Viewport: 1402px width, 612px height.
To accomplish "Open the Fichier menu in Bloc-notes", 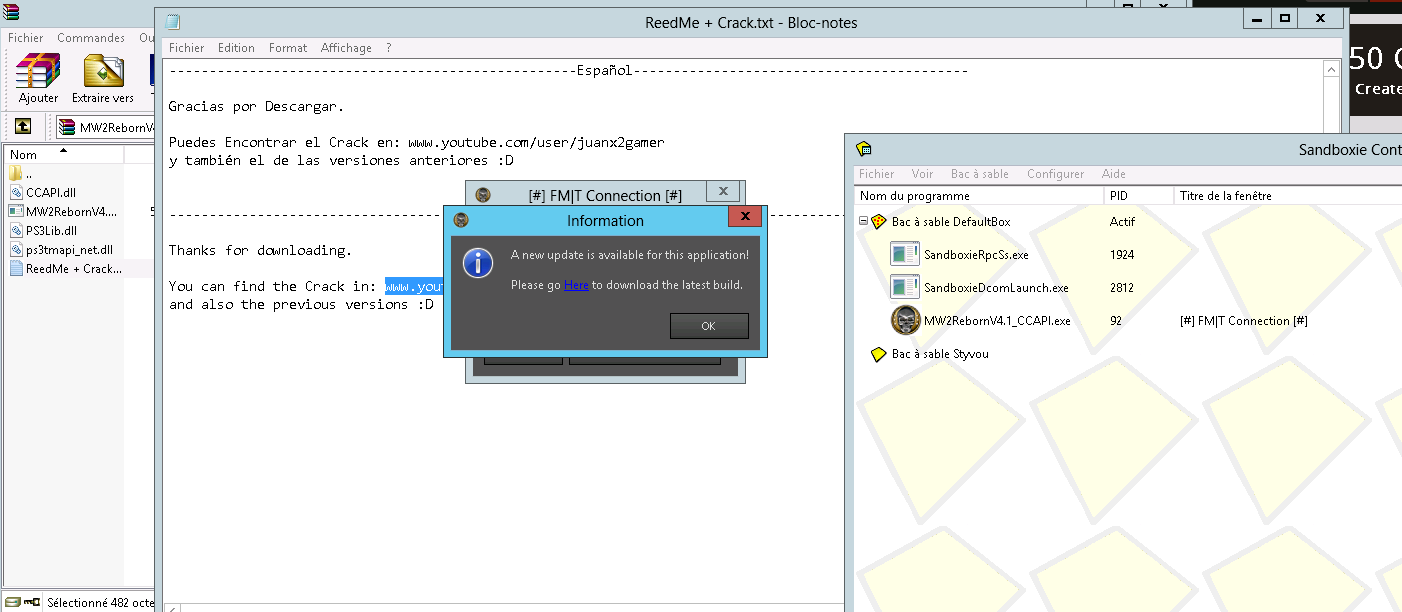I will click(x=186, y=48).
